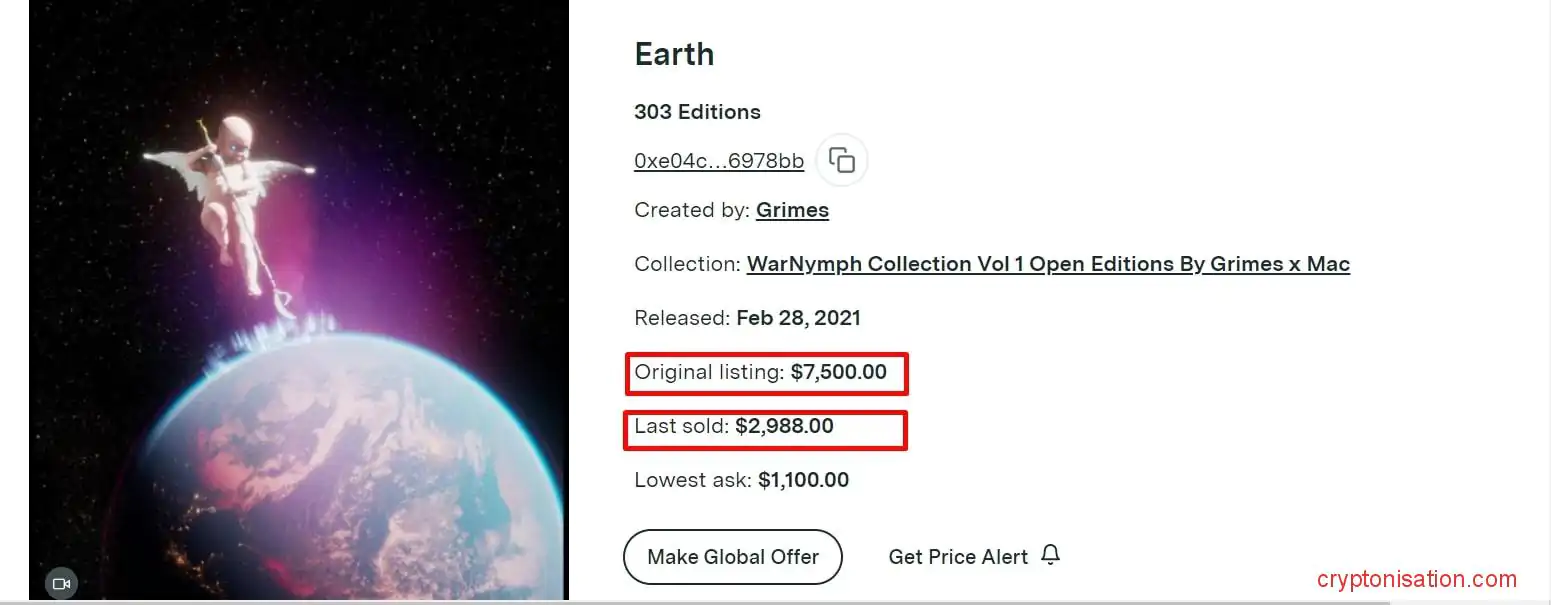Click the Collection label text
The height and width of the screenshot is (605, 1551).
(x=687, y=265)
